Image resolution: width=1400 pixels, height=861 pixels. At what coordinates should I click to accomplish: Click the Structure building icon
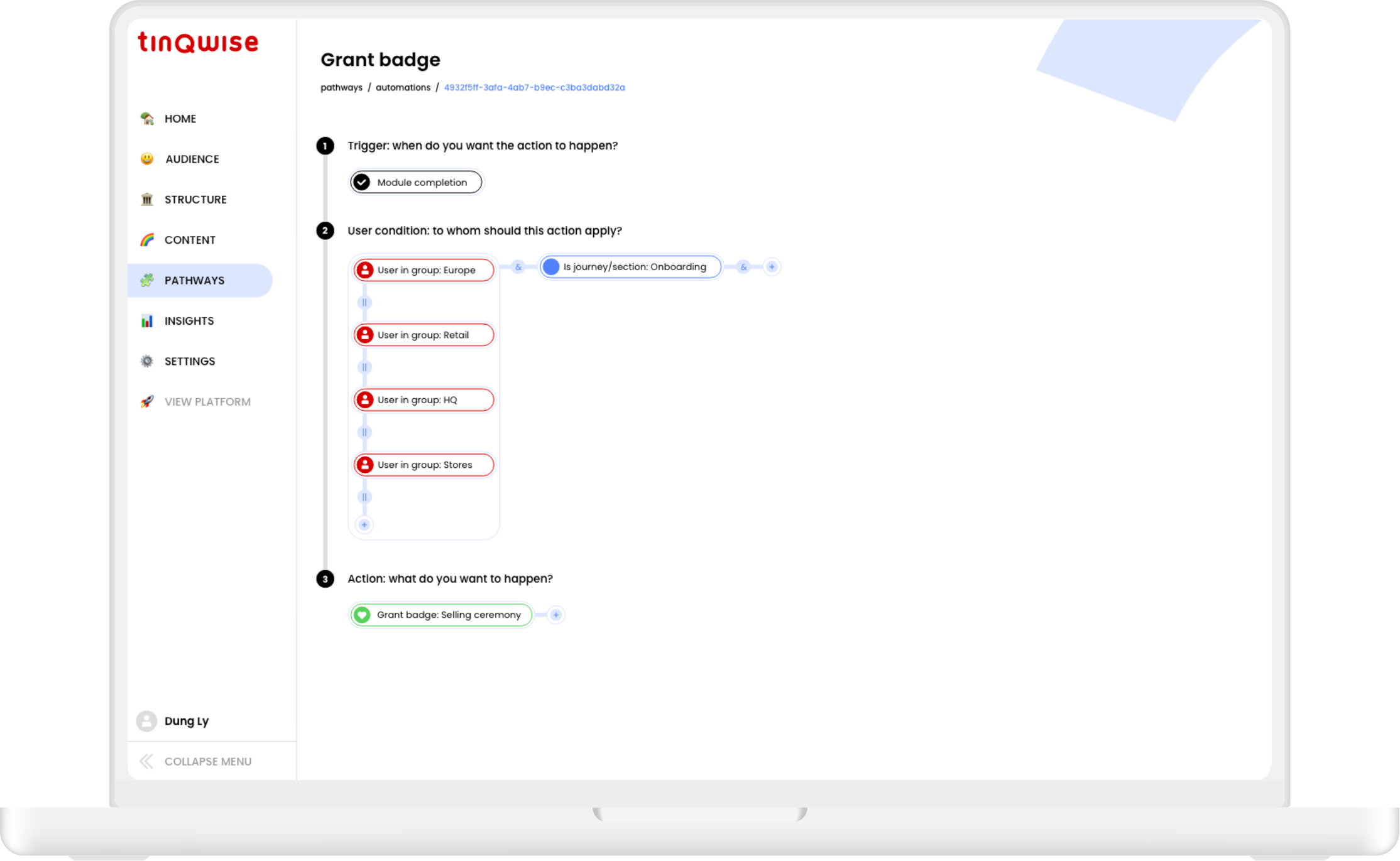147,200
